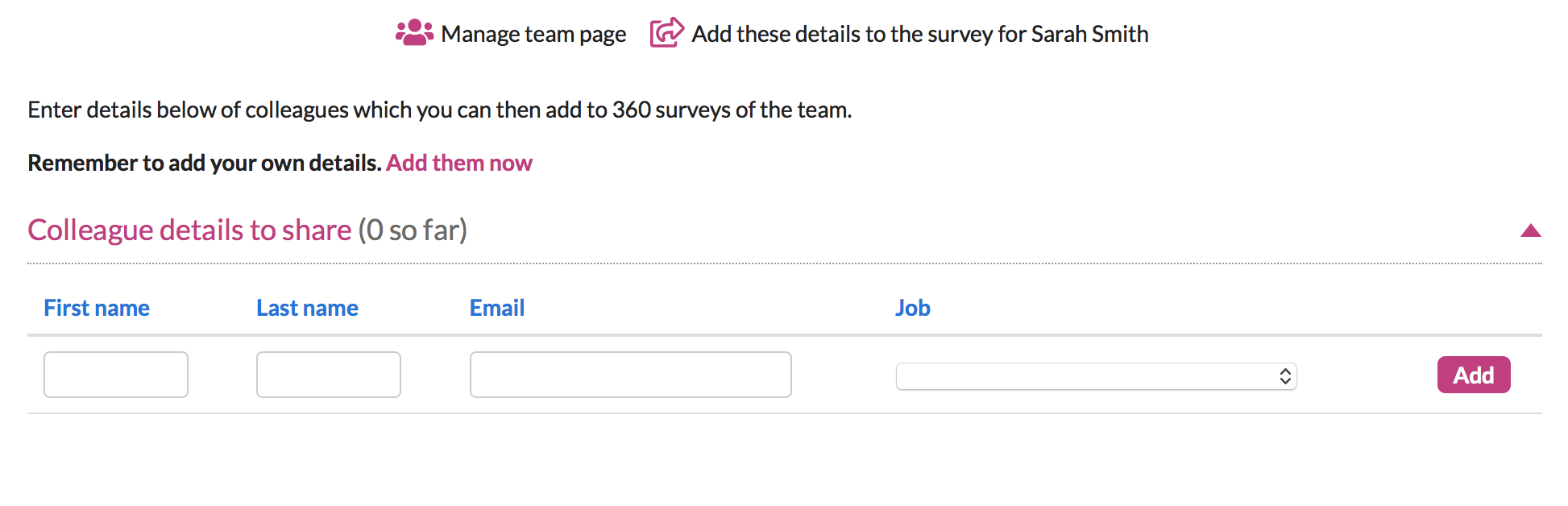Click the Enter details below instruction text
This screenshot has height=506, width=1568.
440,110
